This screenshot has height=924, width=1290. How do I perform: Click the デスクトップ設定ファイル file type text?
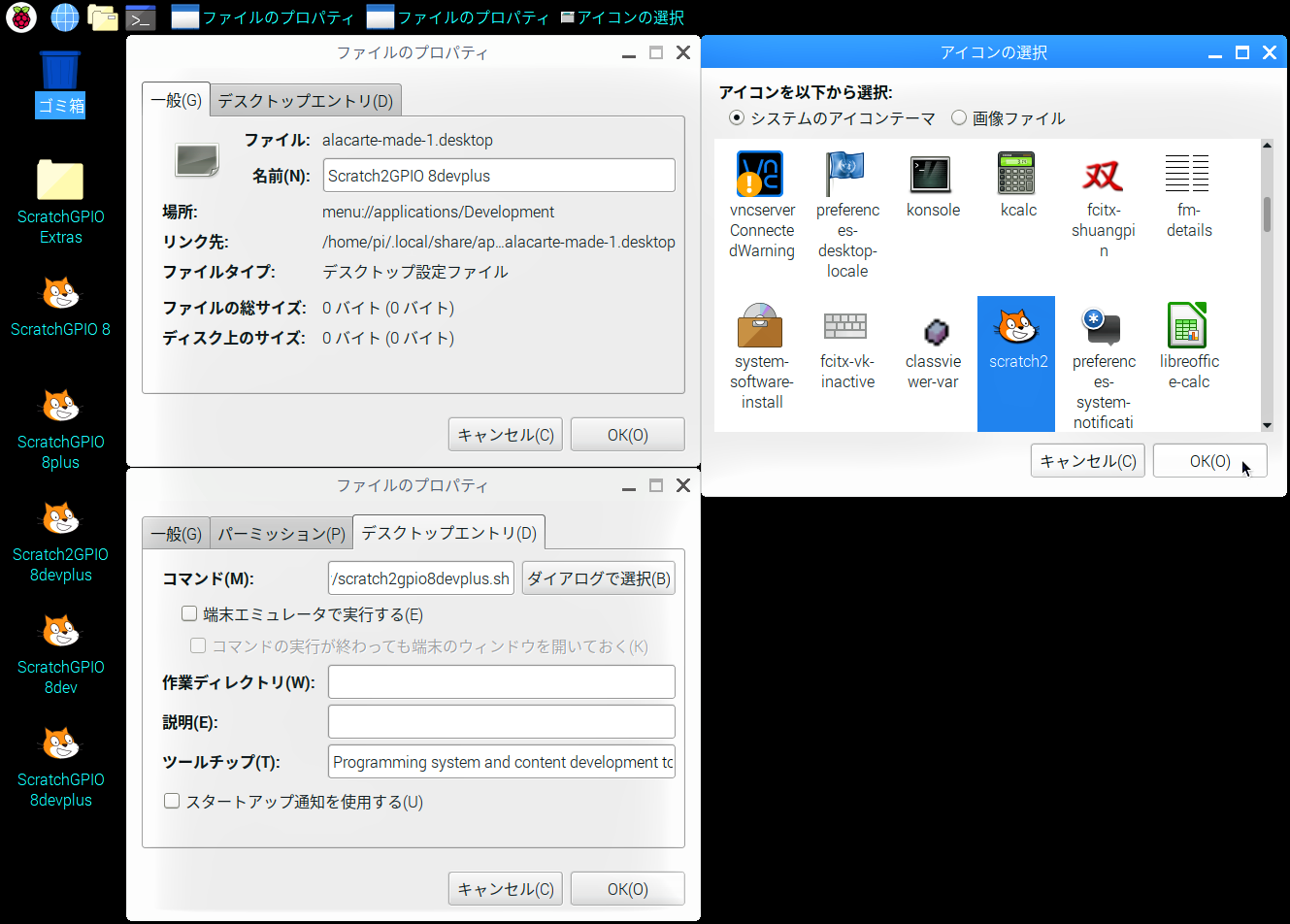[x=415, y=272]
